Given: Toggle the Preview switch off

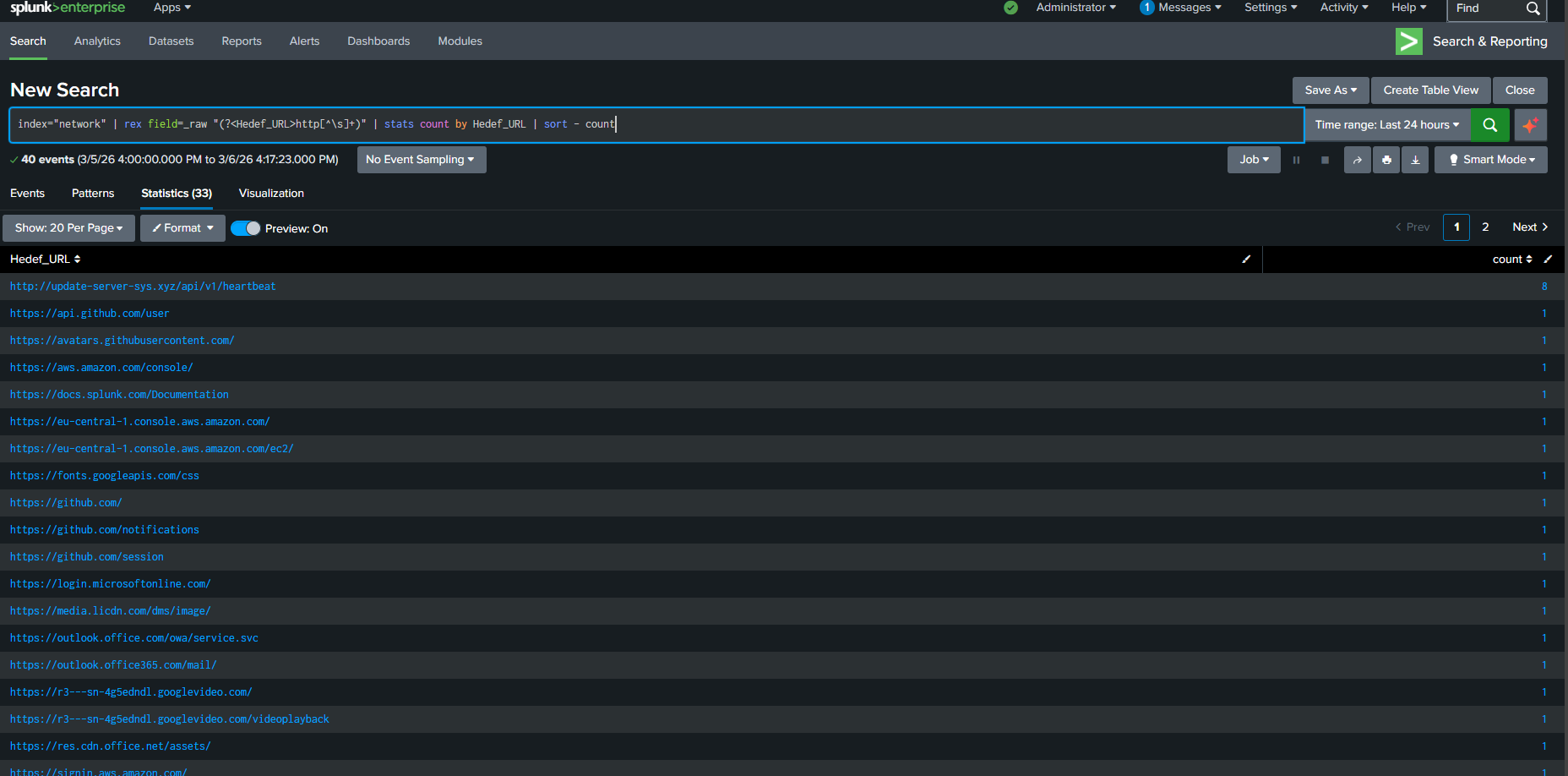Looking at the screenshot, I should pyautogui.click(x=245, y=228).
